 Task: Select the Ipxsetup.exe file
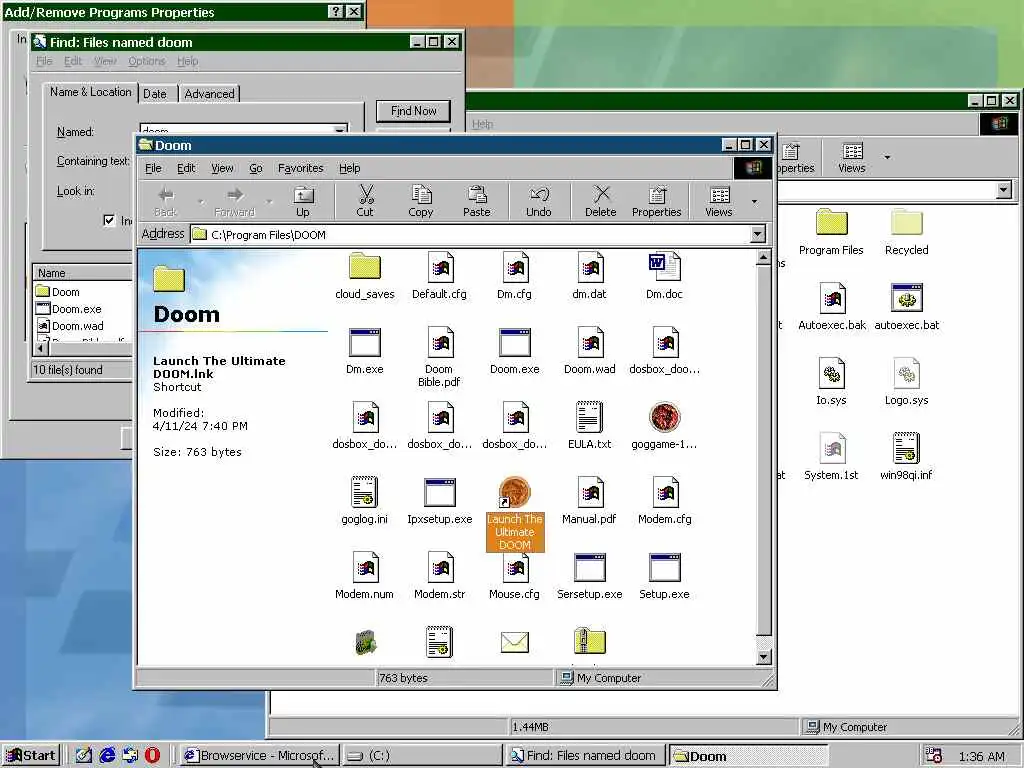(x=440, y=501)
